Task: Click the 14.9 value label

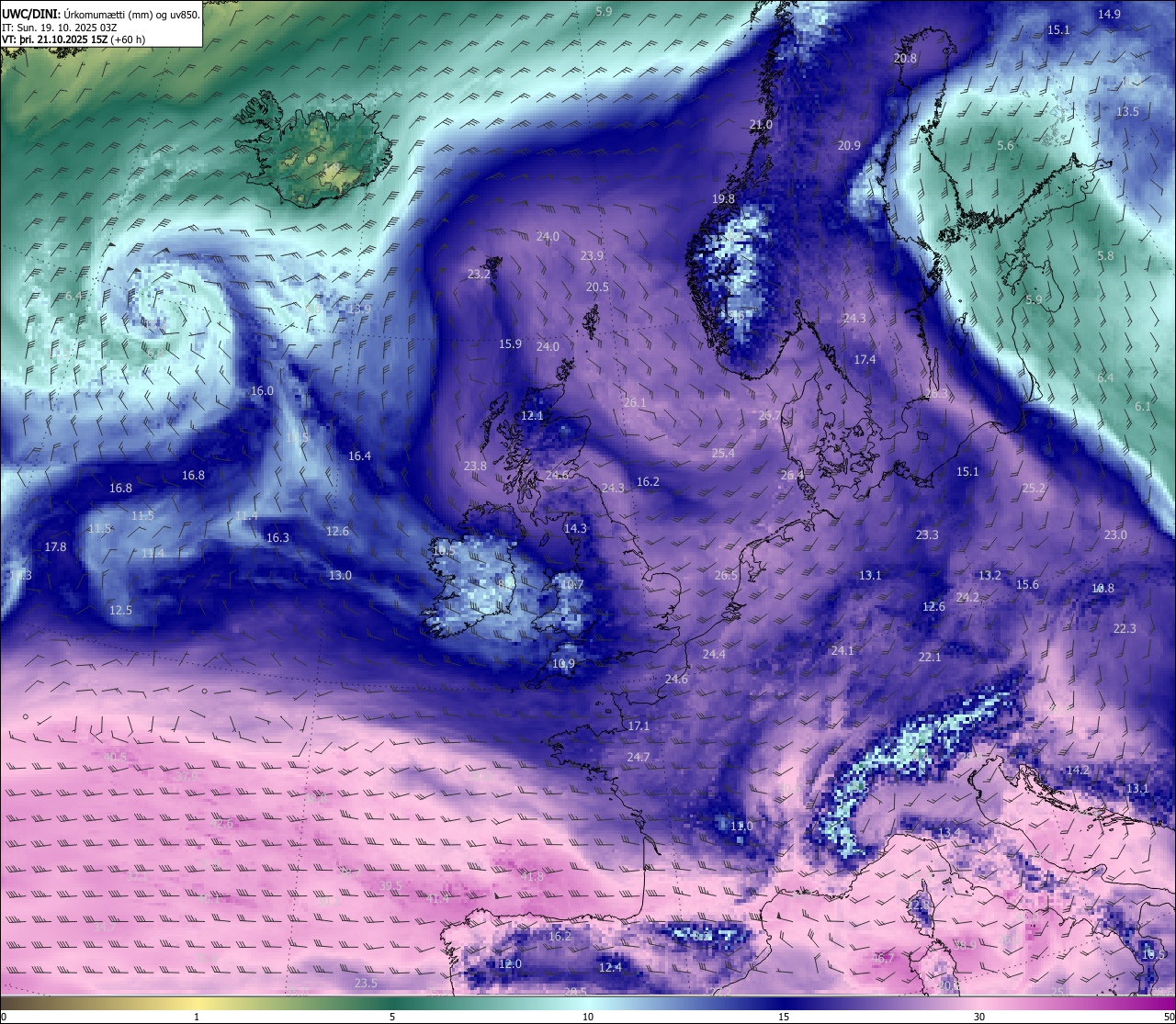Action: coord(1110,14)
